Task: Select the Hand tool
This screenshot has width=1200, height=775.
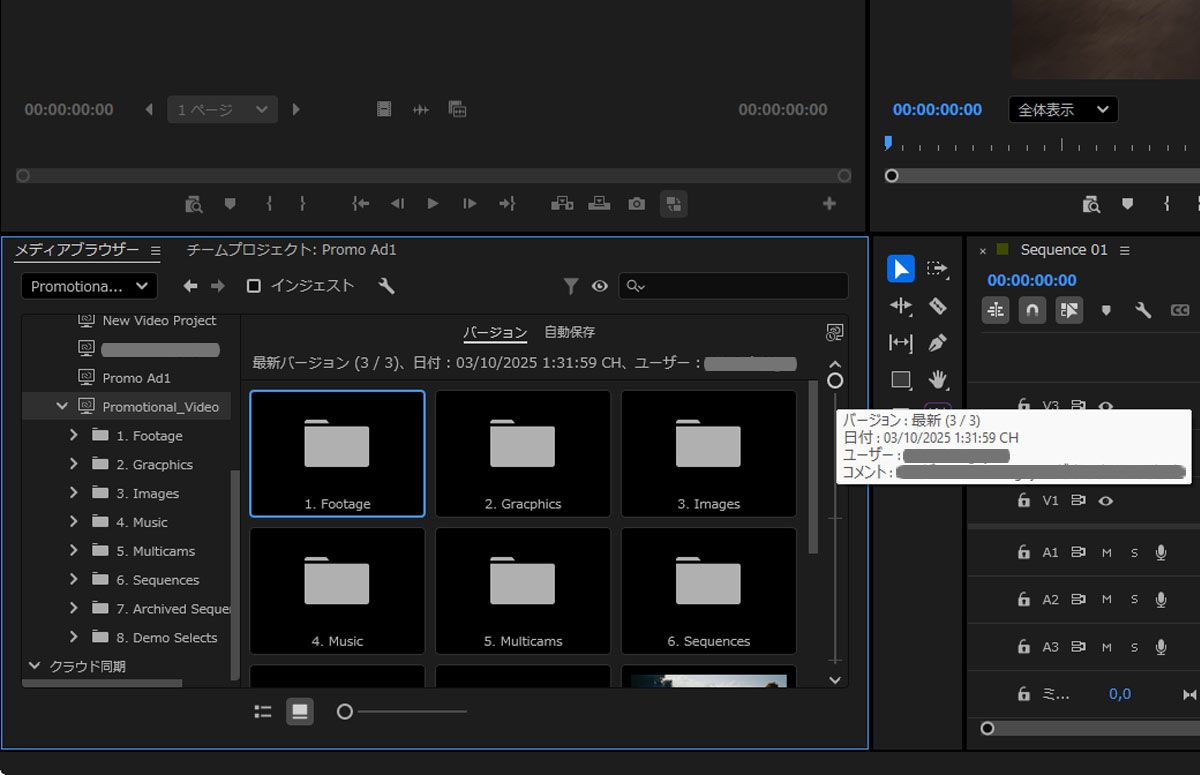Action: point(937,380)
